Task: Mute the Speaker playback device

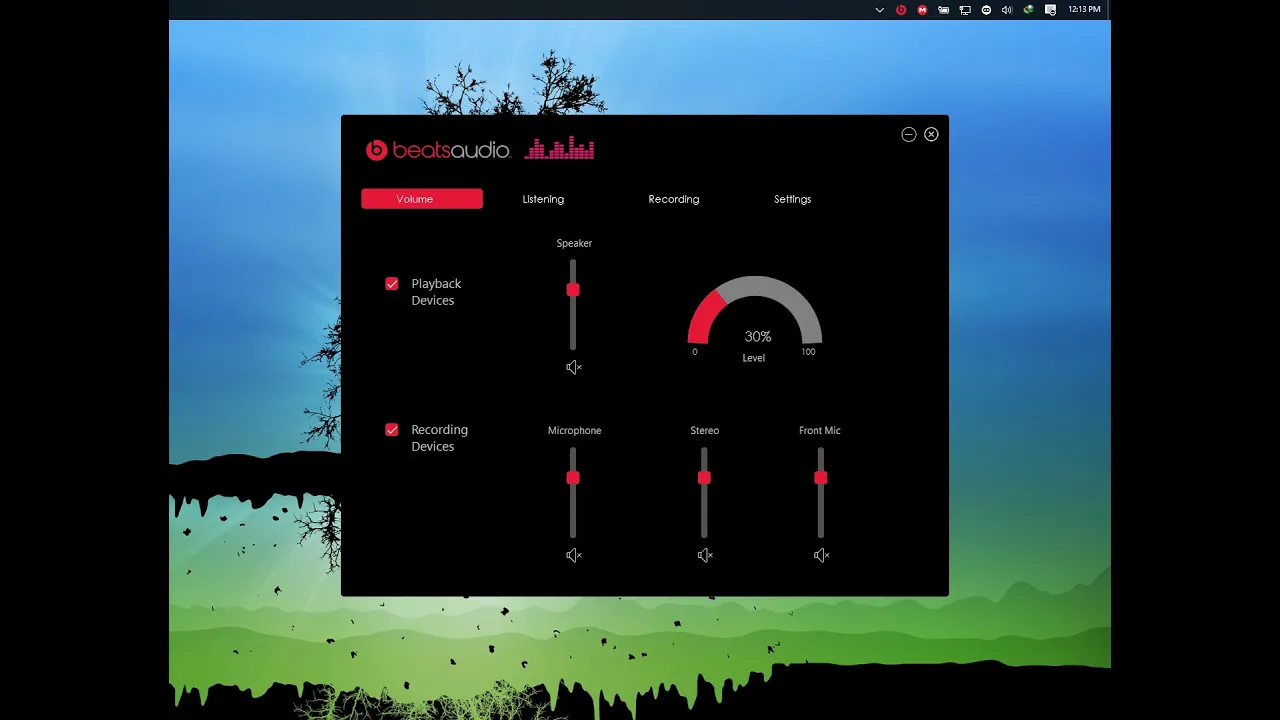Action: click(x=573, y=367)
